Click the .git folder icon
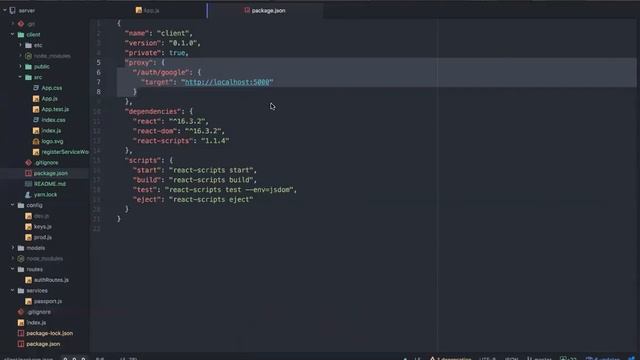This screenshot has height=360, width=640. pyautogui.click(x=21, y=24)
